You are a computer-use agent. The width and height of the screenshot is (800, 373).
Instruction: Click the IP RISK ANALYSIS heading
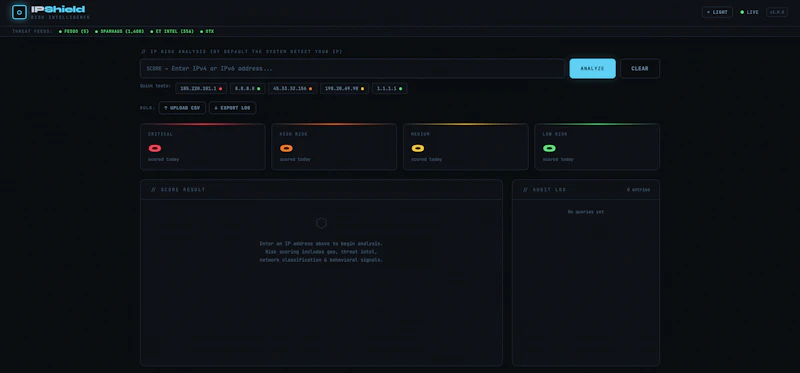pyautogui.click(x=241, y=52)
